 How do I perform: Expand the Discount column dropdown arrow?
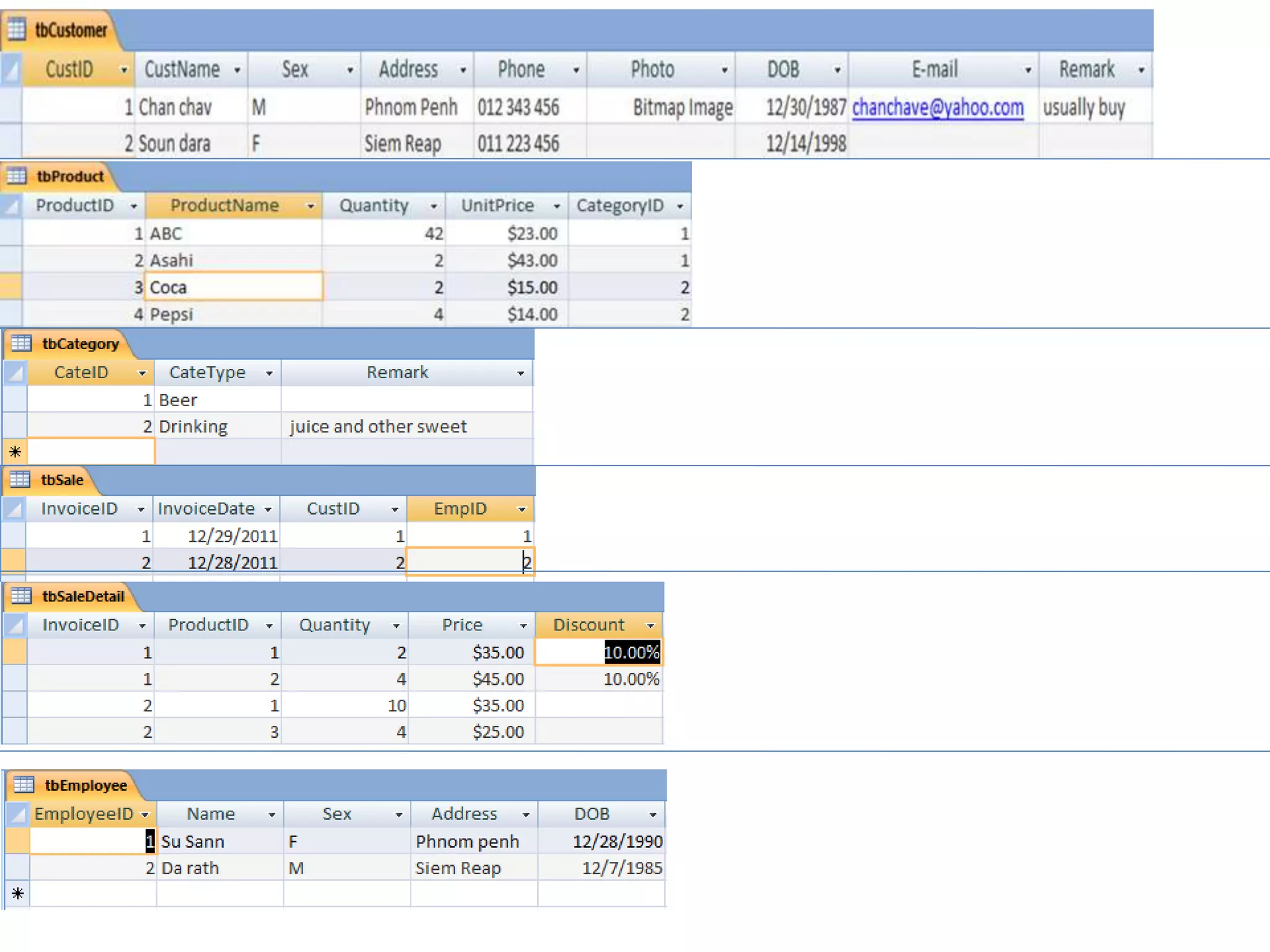pos(650,626)
